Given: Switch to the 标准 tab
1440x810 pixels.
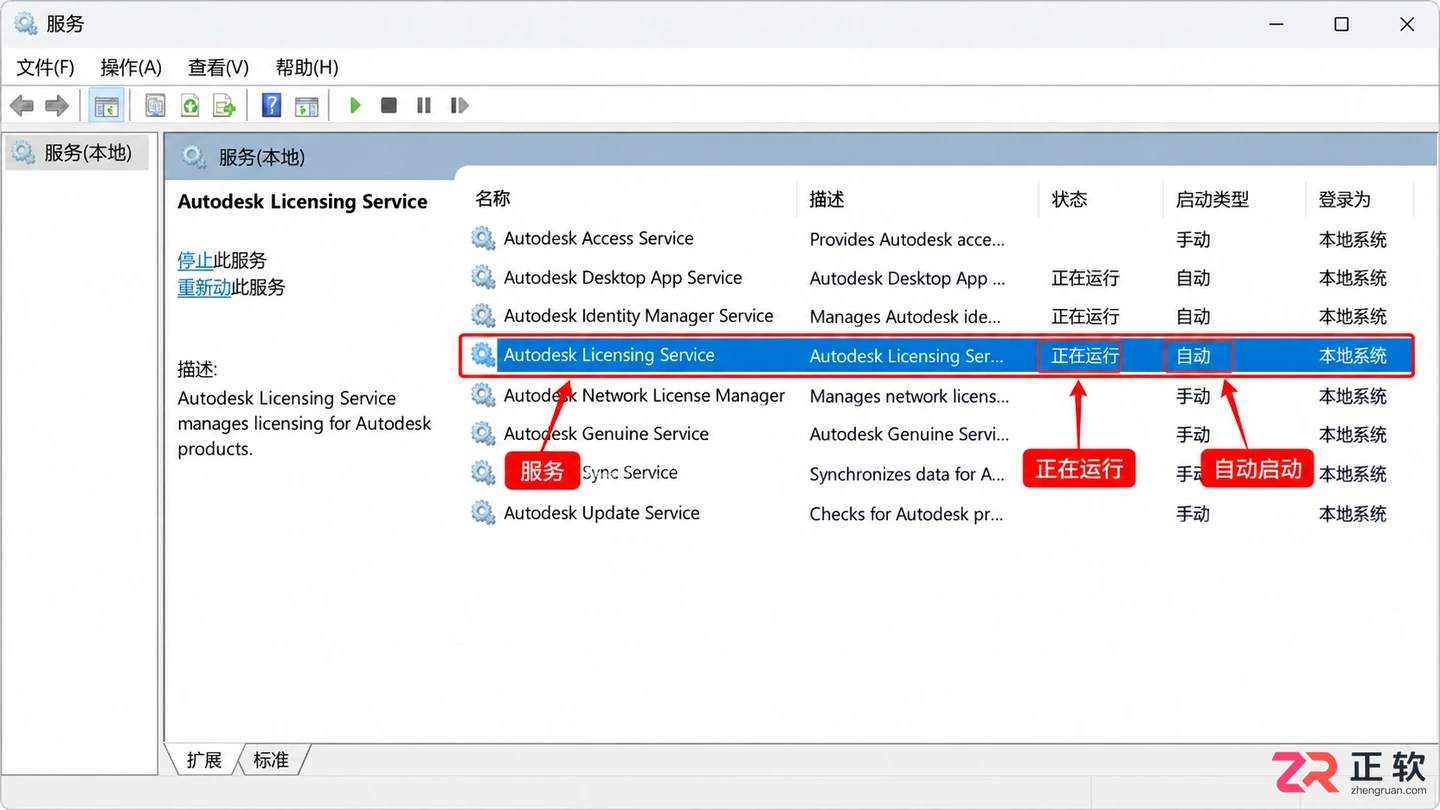Looking at the screenshot, I should (271, 760).
